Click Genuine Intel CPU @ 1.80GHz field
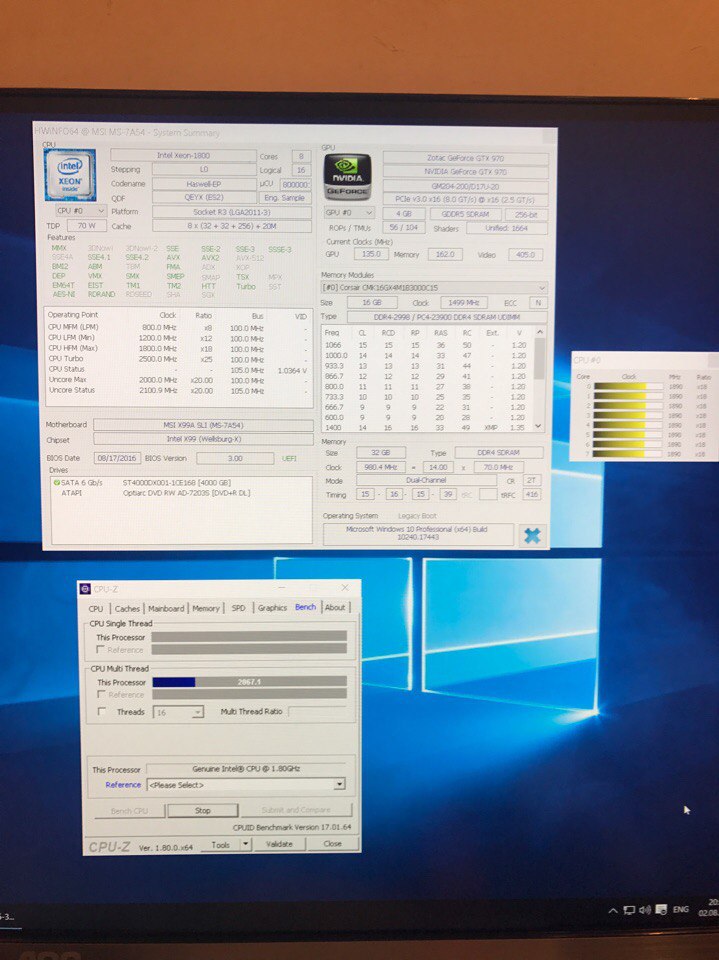The image size is (719, 960). pyautogui.click(x=246, y=768)
